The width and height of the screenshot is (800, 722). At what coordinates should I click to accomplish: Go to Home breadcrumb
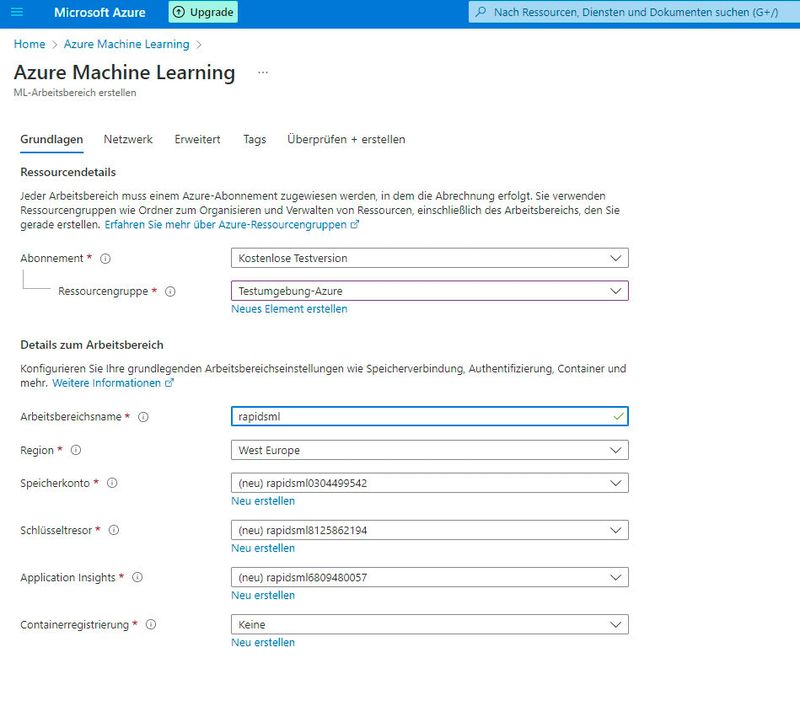click(30, 44)
